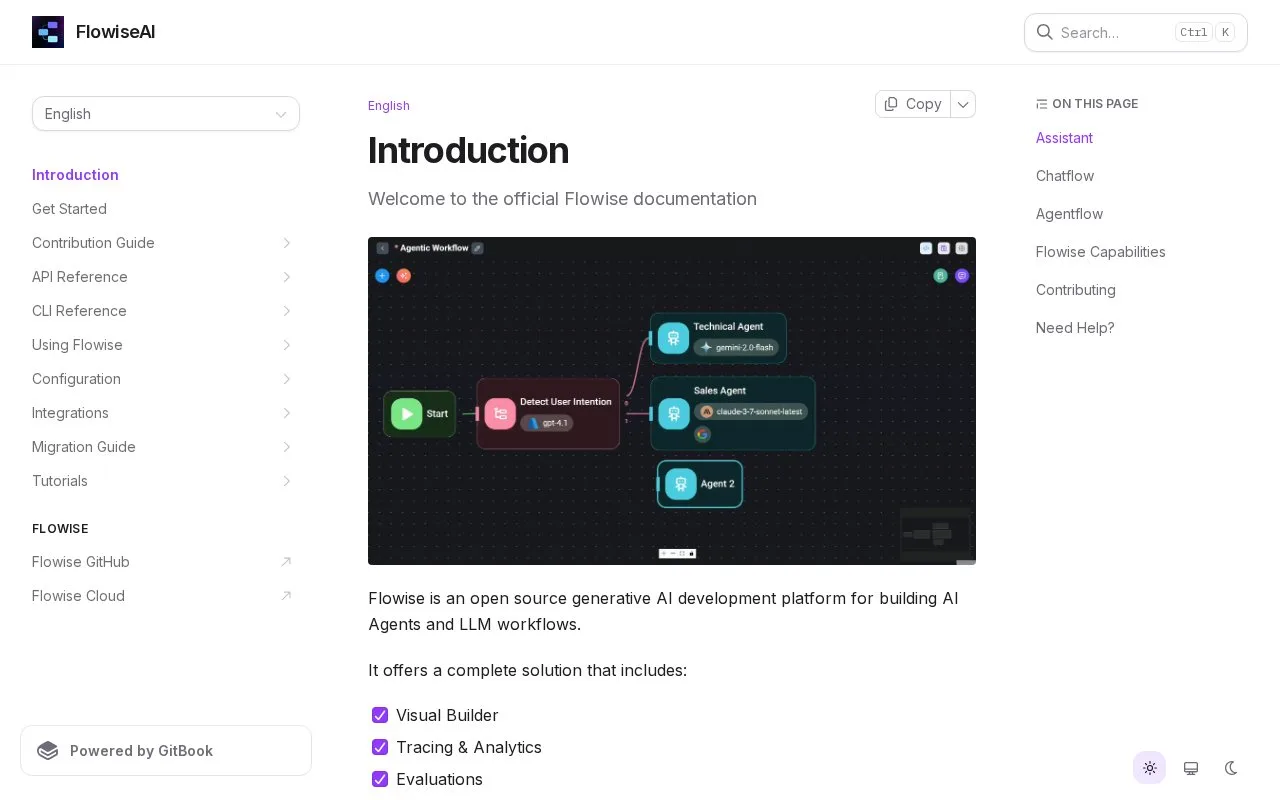Expand the Using Flowise section
The image size is (1280, 800).
click(286, 345)
